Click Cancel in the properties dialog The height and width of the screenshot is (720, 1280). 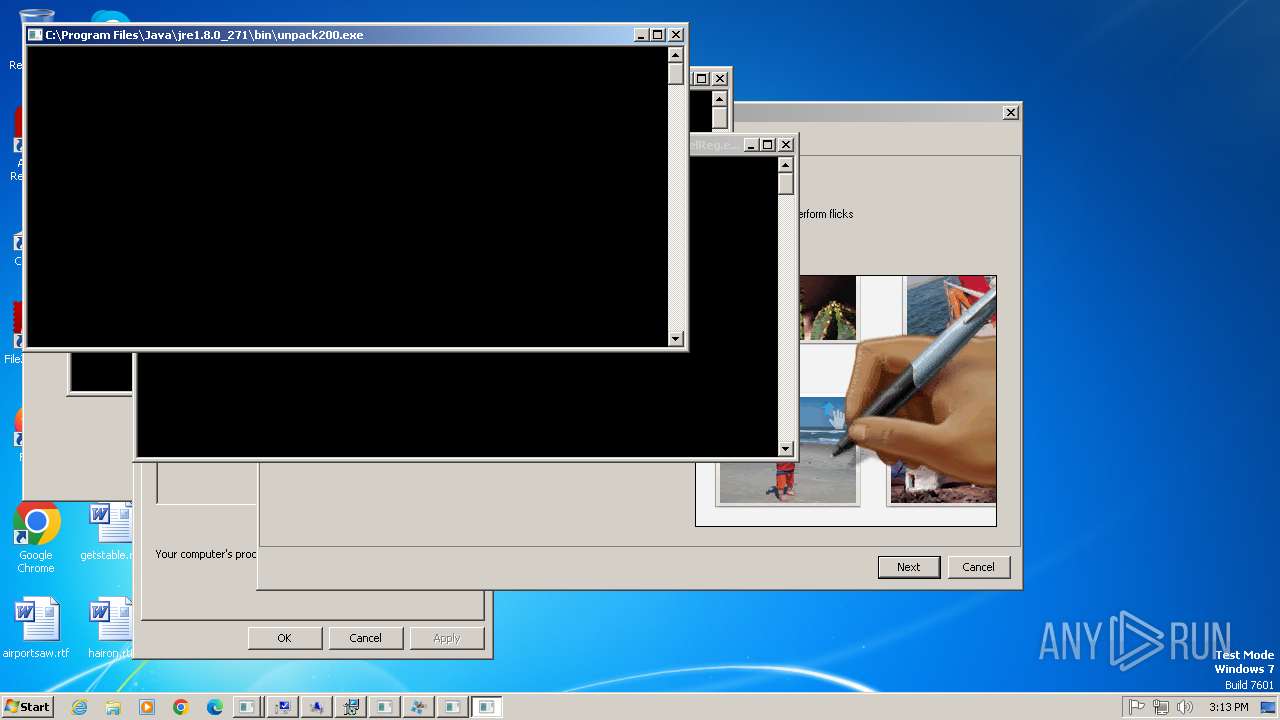coord(365,638)
